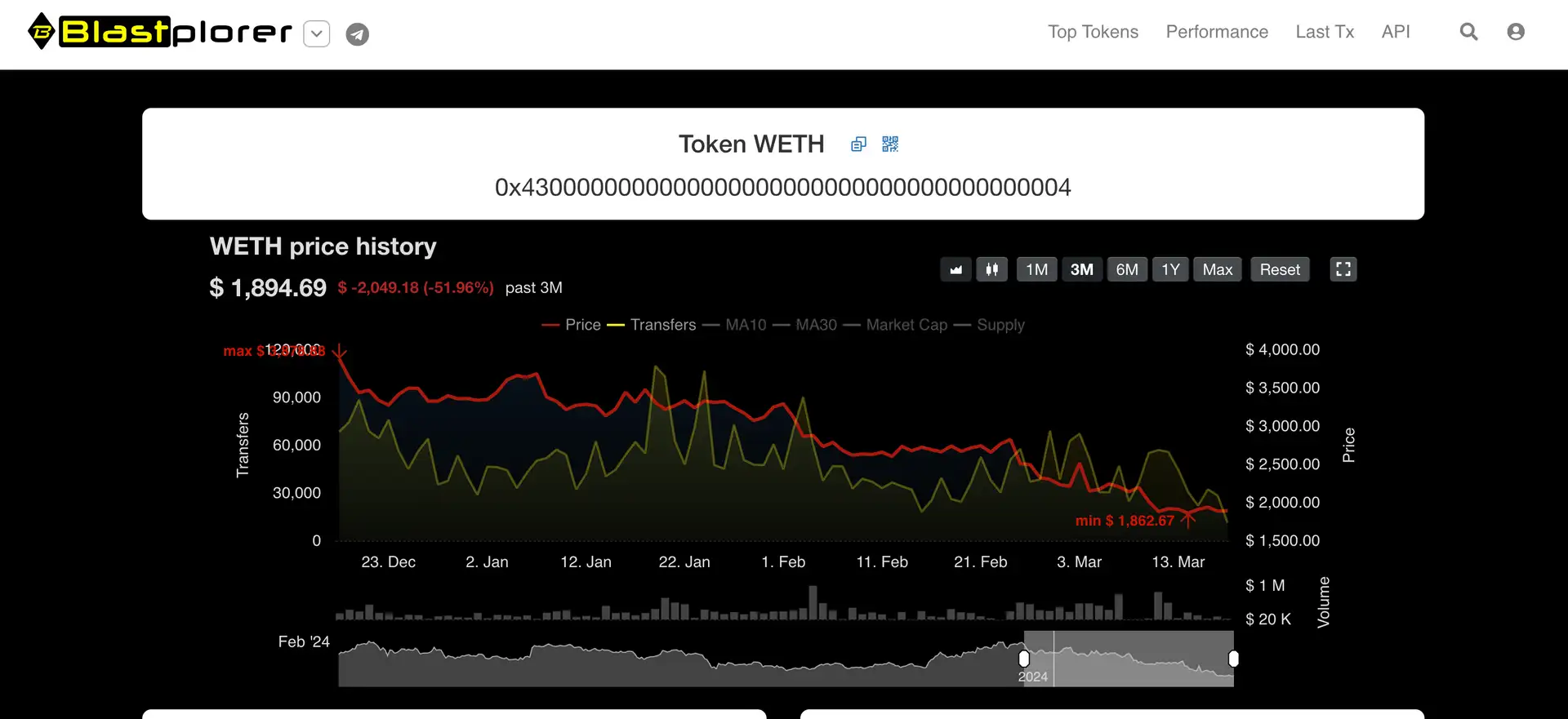Expand the network dropdown beside logo
This screenshot has height=719, width=1568.
pyautogui.click(x=317, y=34)
